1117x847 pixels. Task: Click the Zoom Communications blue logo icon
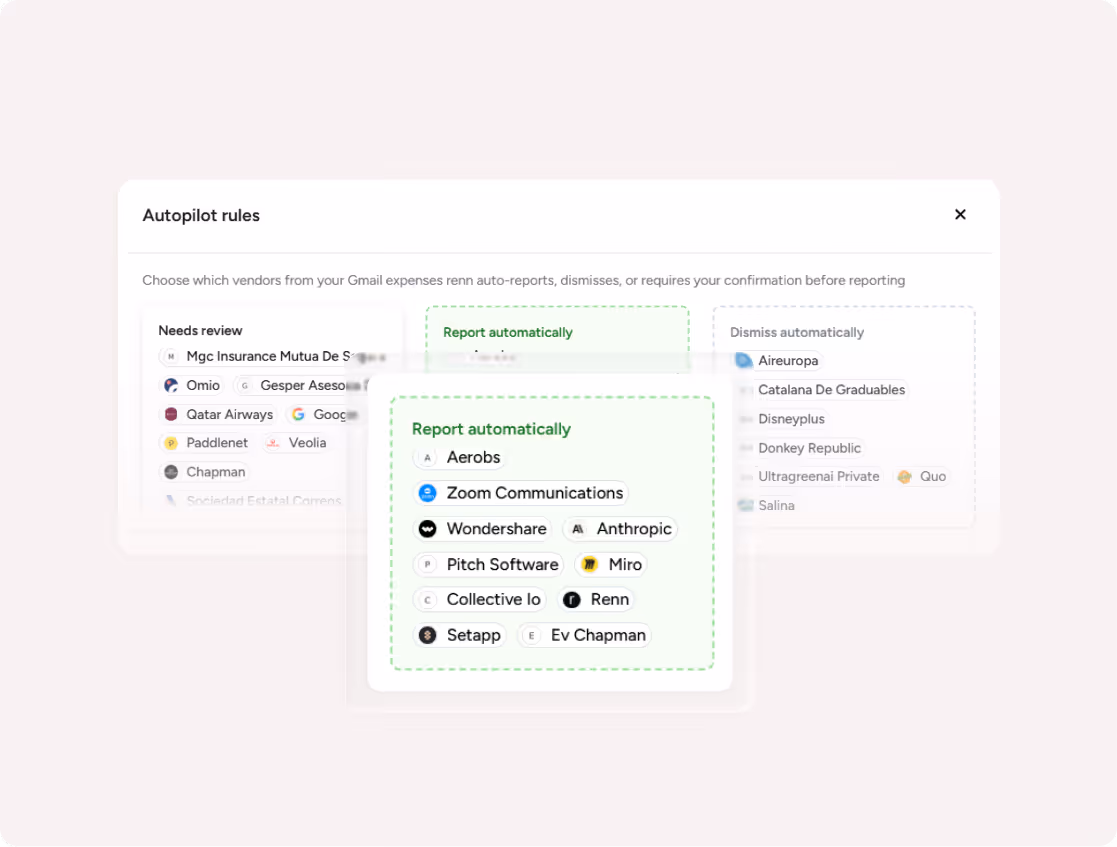coord(427,493)
